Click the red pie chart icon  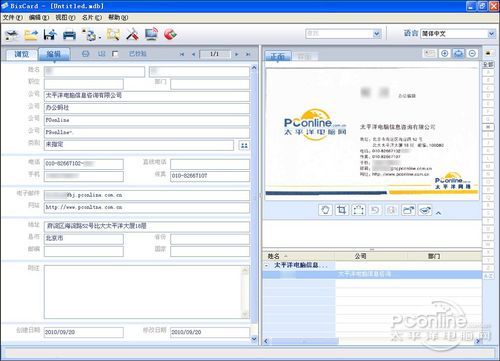(x=170, y=34)
